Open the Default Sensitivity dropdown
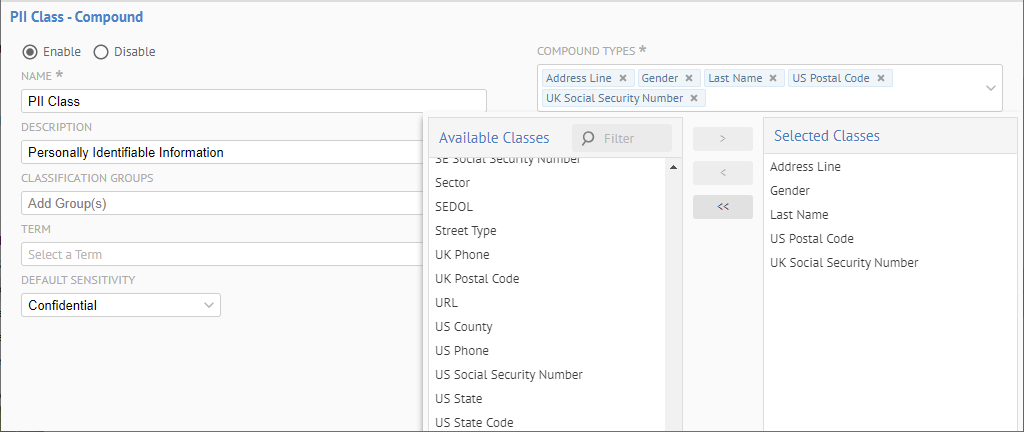Image resolution: width=1024 pixels, height=432 pixels. (x=120, y=305)
